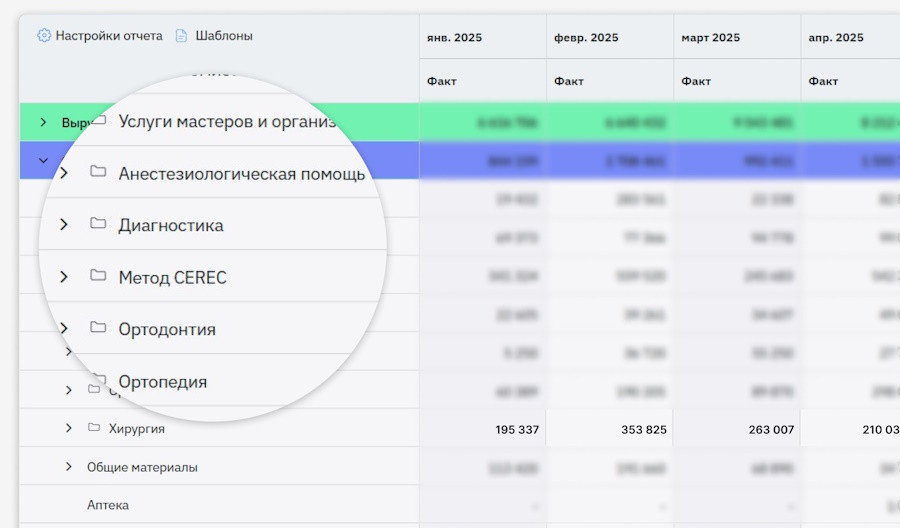Expand the green Выручка row

43,122
